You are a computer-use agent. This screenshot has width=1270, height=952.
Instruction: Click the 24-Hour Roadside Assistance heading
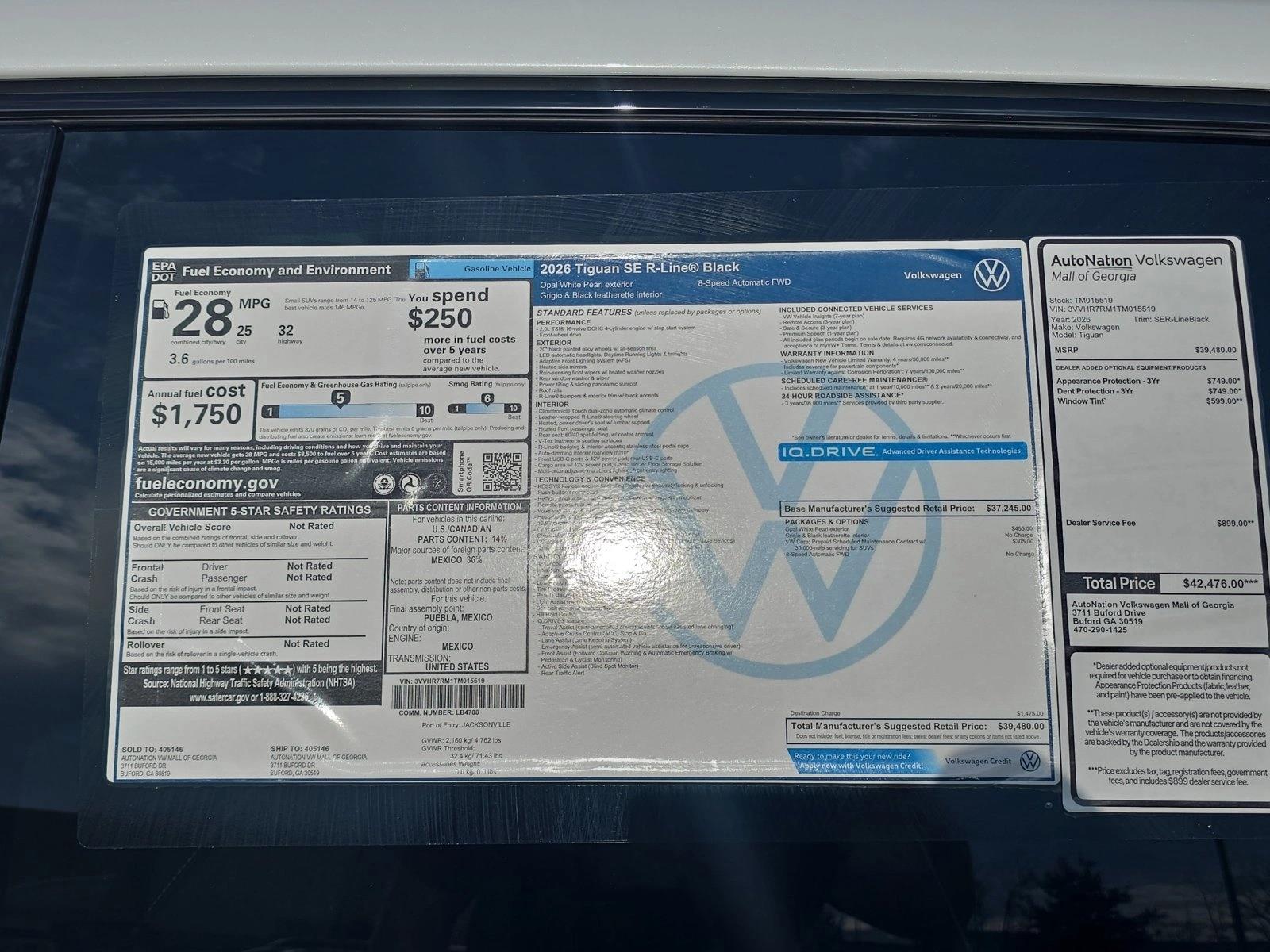[x=842, y=395]
